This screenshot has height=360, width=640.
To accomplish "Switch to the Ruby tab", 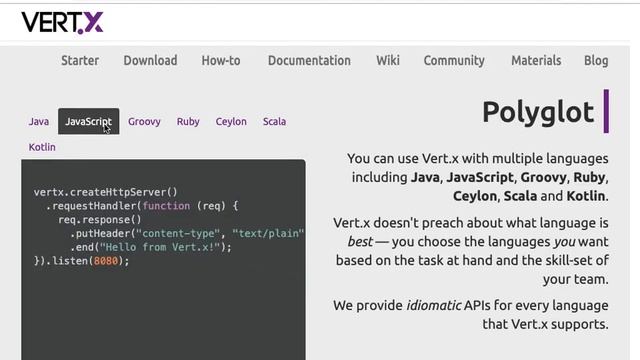I will (188, 121).
